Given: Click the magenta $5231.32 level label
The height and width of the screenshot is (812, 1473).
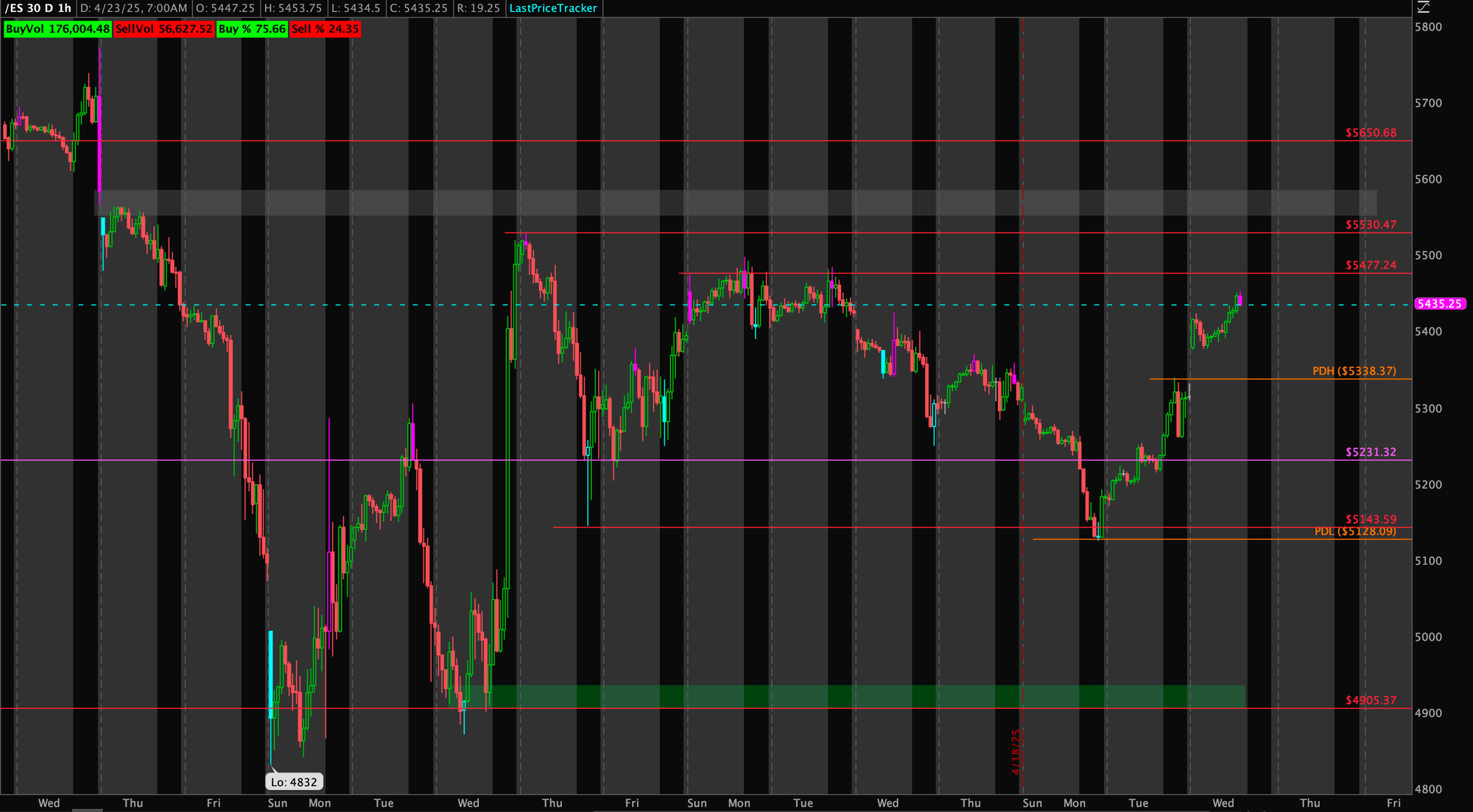Looking at the screenshot, I should (1370, 453).
